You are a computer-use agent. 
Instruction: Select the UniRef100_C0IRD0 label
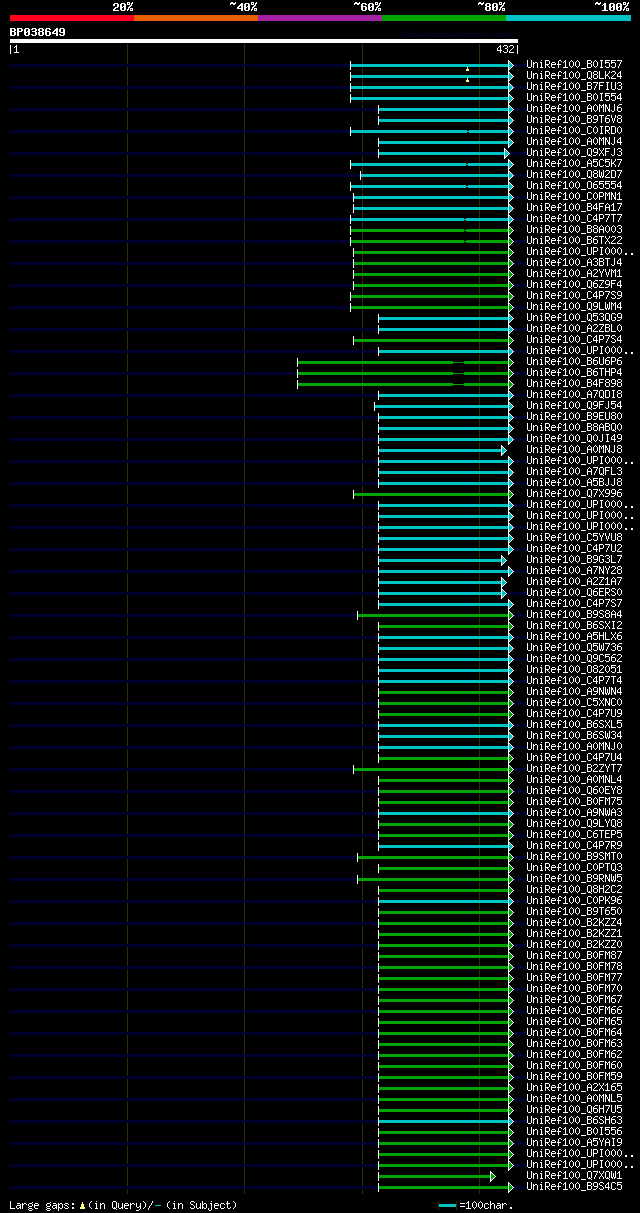pos(574,130)
